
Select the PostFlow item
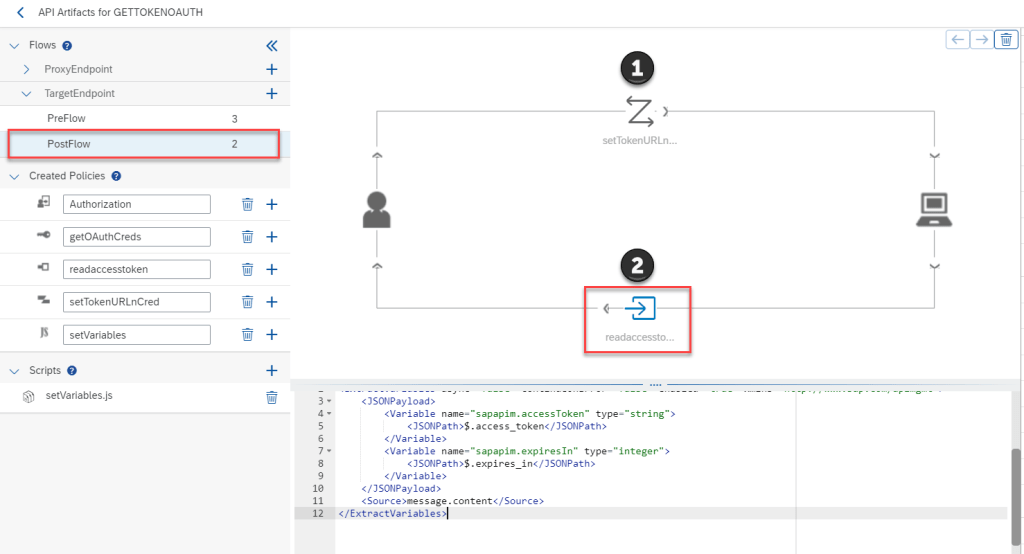pos(68,144)
